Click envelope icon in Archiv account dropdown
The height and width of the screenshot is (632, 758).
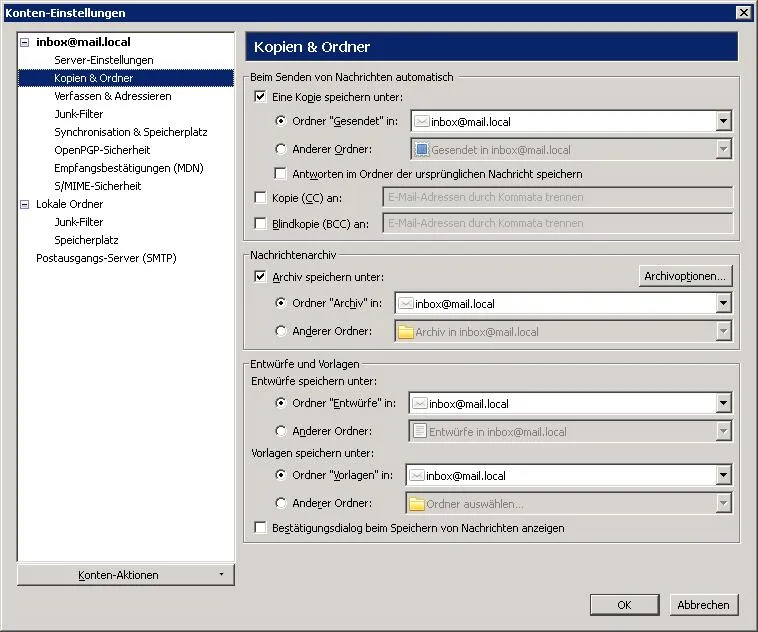(x=406, y=304)
